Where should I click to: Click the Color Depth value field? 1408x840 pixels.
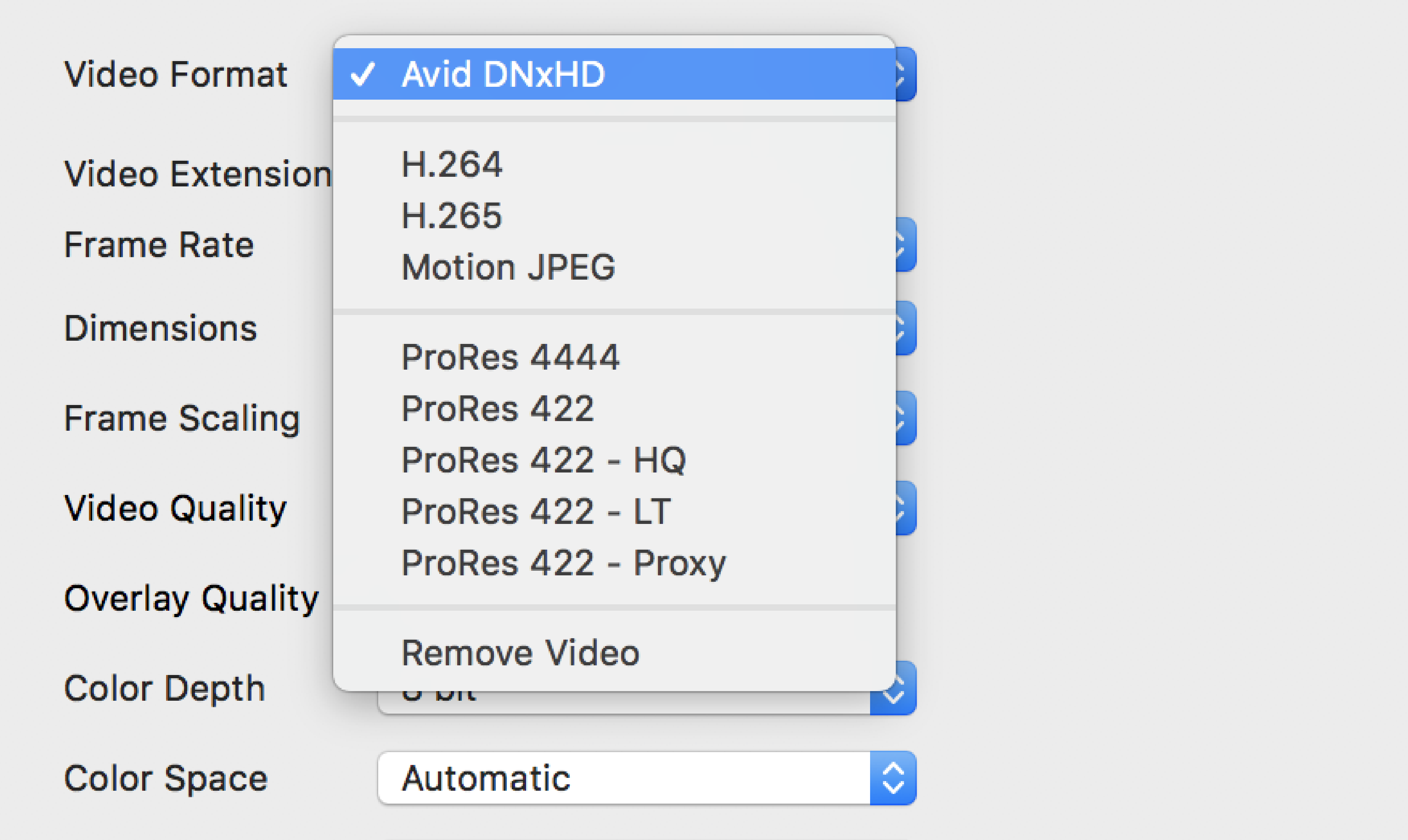click(x=624, y=702)
